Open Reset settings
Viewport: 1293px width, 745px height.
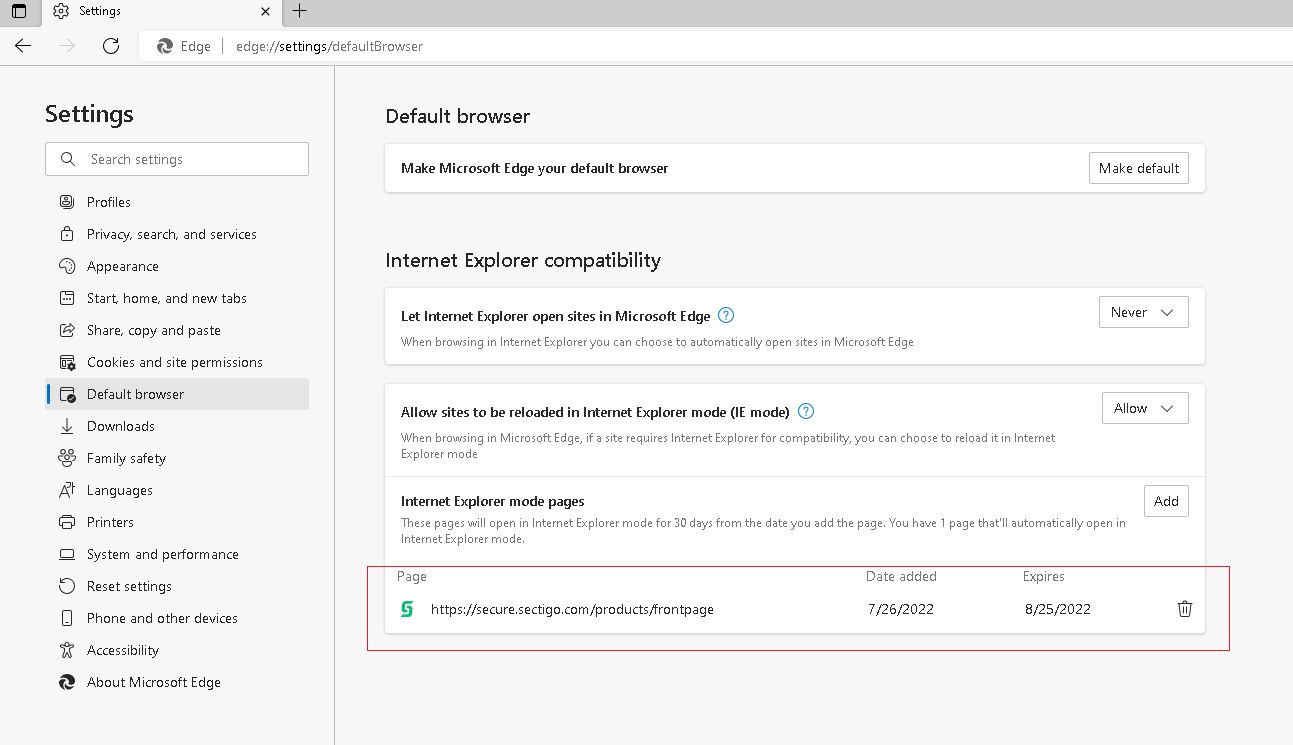click(x=177, y=586)
